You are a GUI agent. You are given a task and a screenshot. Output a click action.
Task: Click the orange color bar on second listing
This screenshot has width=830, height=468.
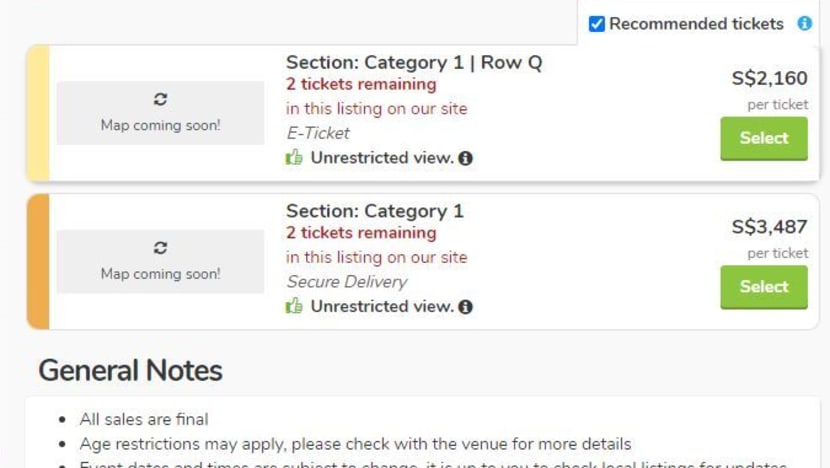pyautogui.click(x=38, y=261)
